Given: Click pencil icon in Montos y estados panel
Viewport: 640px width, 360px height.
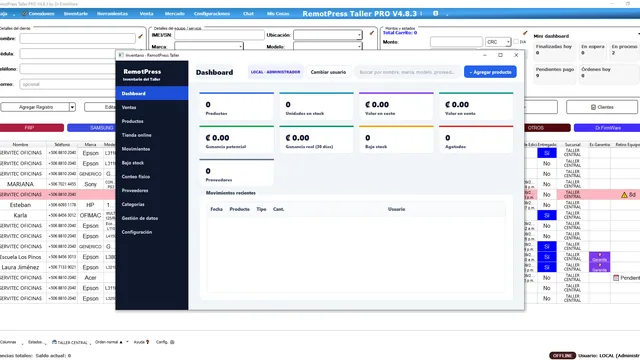Looking at the screenshot, I should click(525, 33).
